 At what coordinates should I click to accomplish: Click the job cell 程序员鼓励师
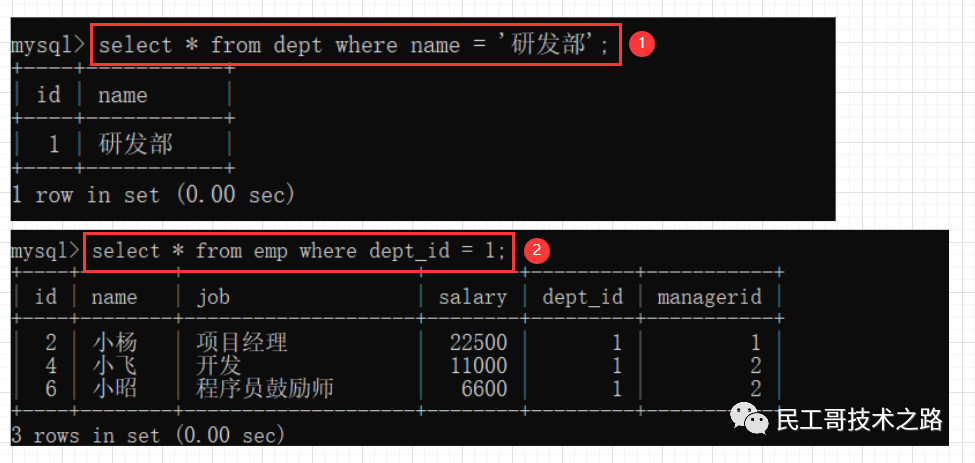click(265, 389)
